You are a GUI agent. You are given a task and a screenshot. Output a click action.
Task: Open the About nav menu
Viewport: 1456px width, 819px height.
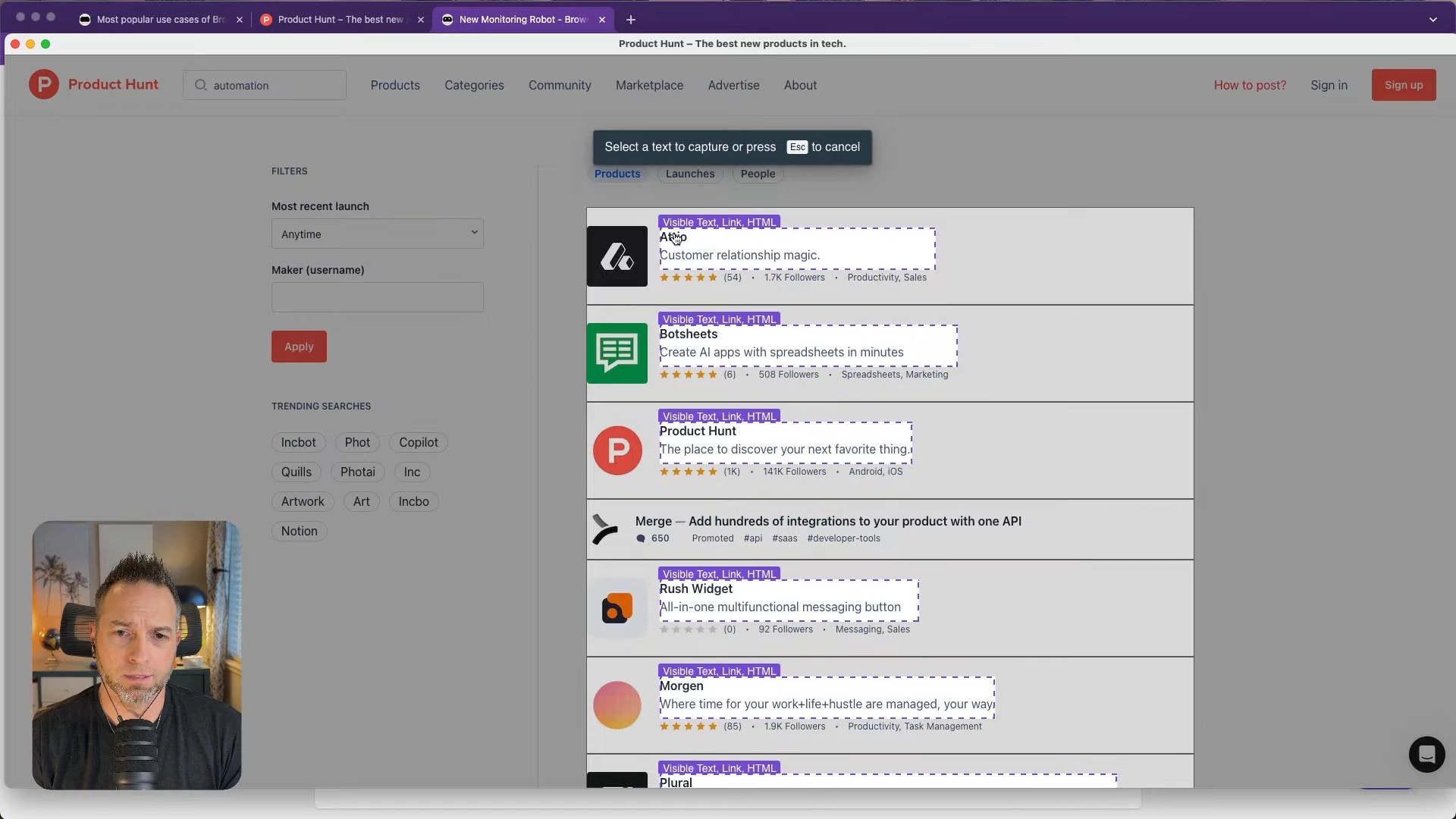pyautogui.click(x=800, y=85)
